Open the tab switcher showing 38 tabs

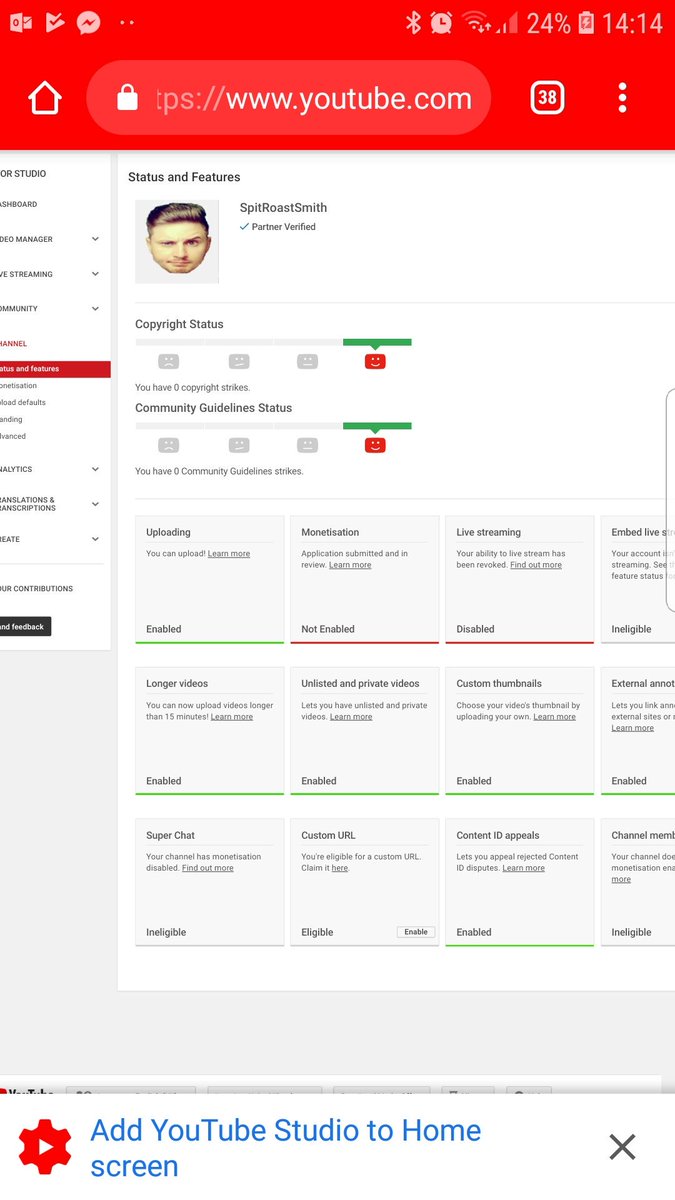coord(547,97)
